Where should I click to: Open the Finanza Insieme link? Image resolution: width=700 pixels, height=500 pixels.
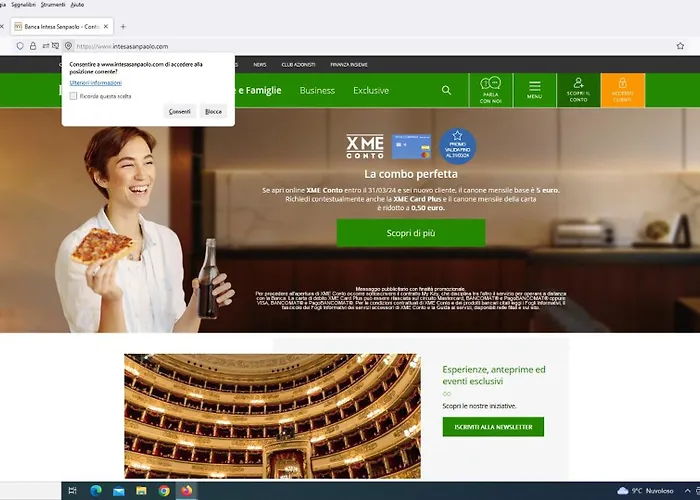349,65
